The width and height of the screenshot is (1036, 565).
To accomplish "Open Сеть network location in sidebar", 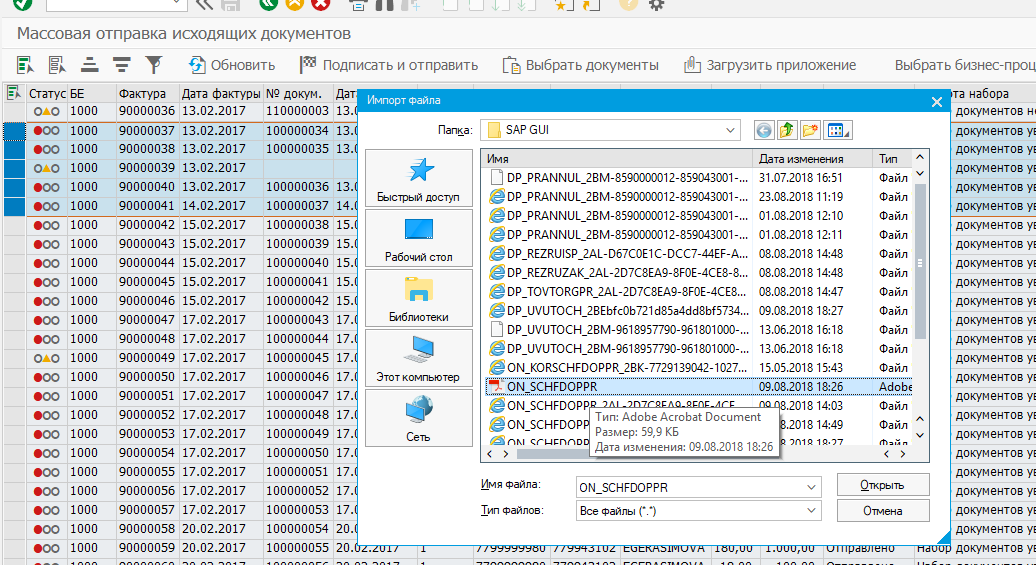I will point(418,418).
